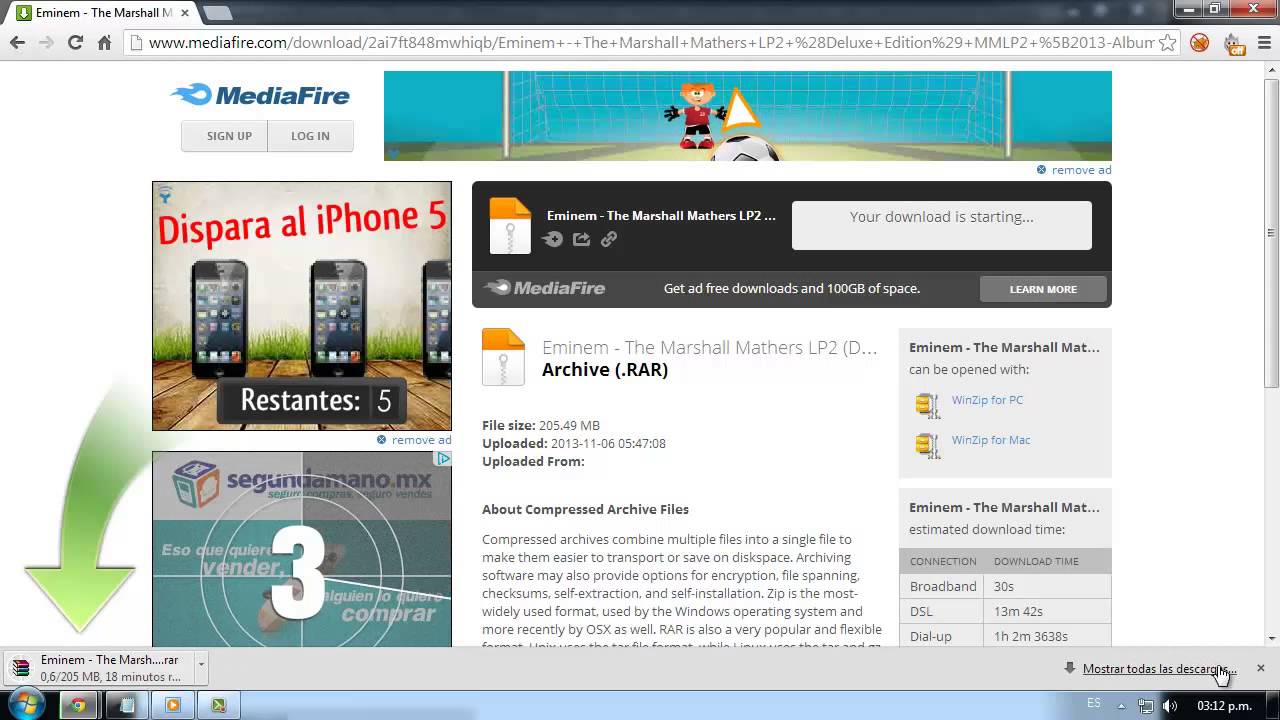
Task: Open the WinZip for PC link
Action: (x=987, y=400)
